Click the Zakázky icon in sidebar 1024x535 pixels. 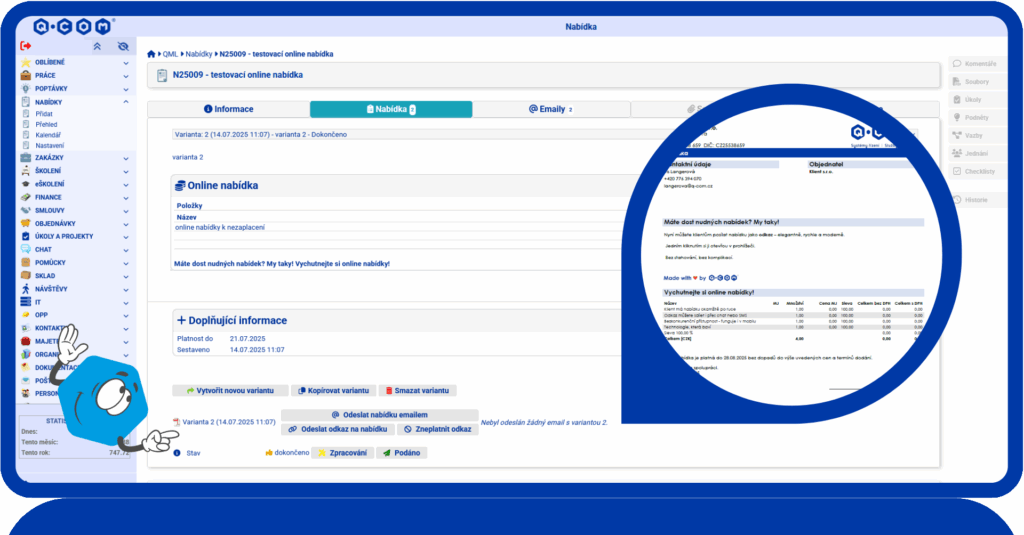25,157
